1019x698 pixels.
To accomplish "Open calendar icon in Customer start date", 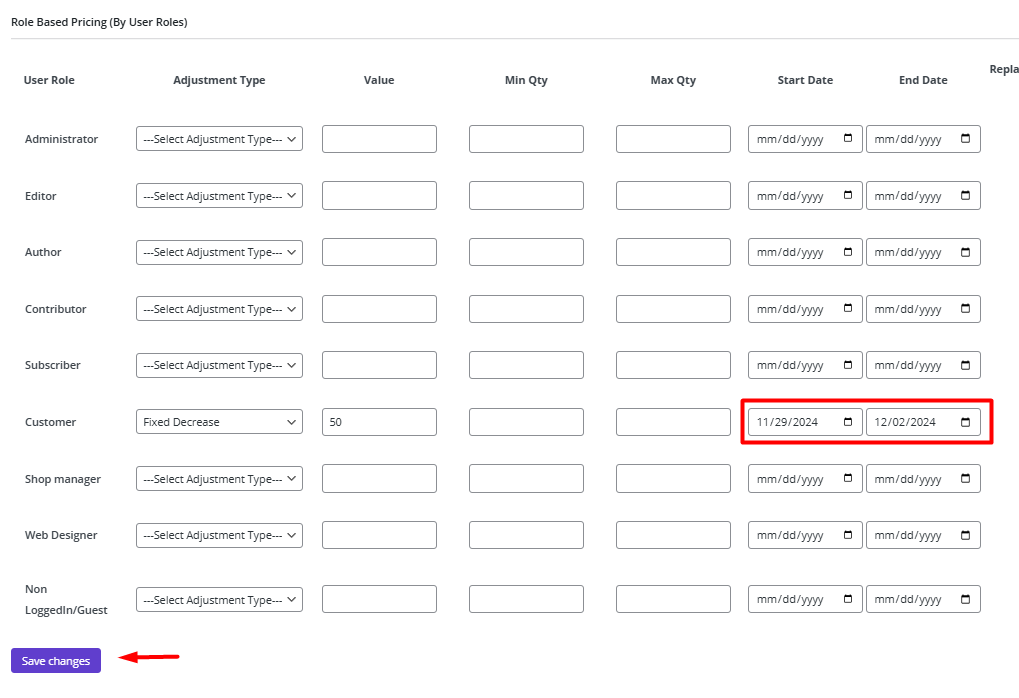I will click(848, 422).
